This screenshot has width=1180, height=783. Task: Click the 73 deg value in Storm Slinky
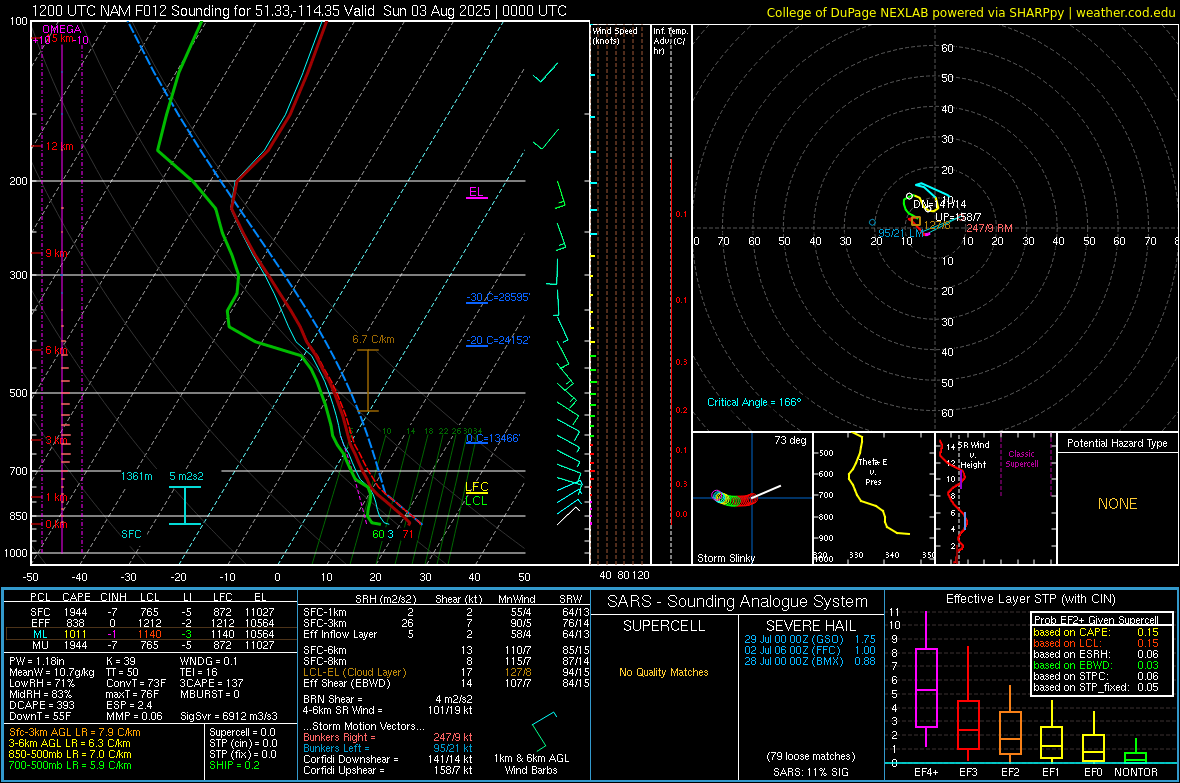[790, 440]
